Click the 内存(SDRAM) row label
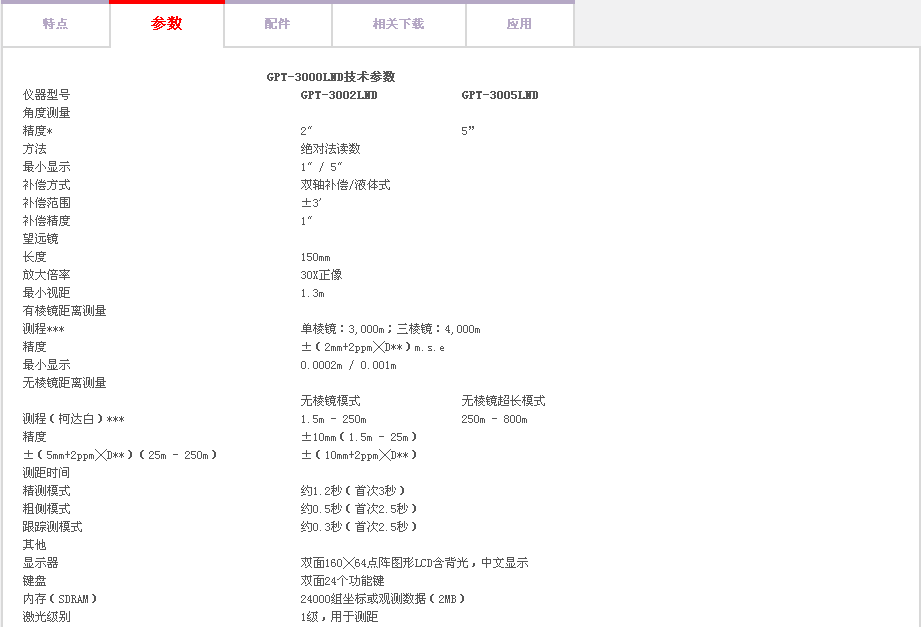The height and width of the screenshot is (627, 921). point(60,599)
